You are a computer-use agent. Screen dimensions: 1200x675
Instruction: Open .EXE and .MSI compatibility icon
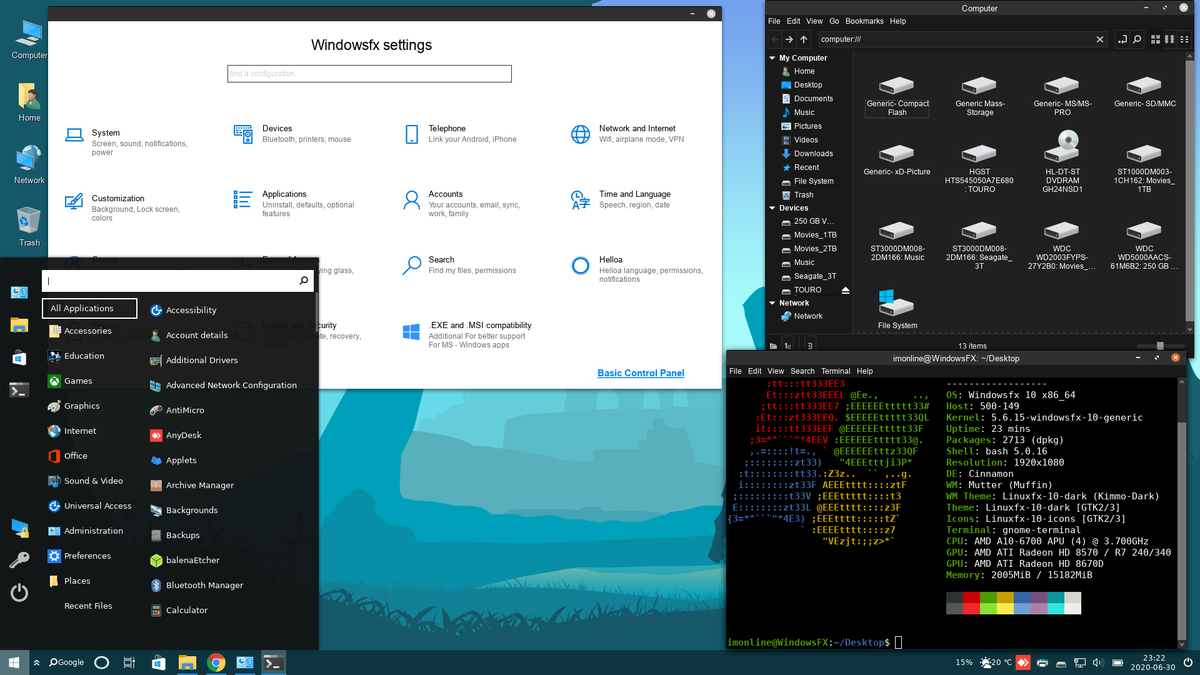(x=411, y=331)
